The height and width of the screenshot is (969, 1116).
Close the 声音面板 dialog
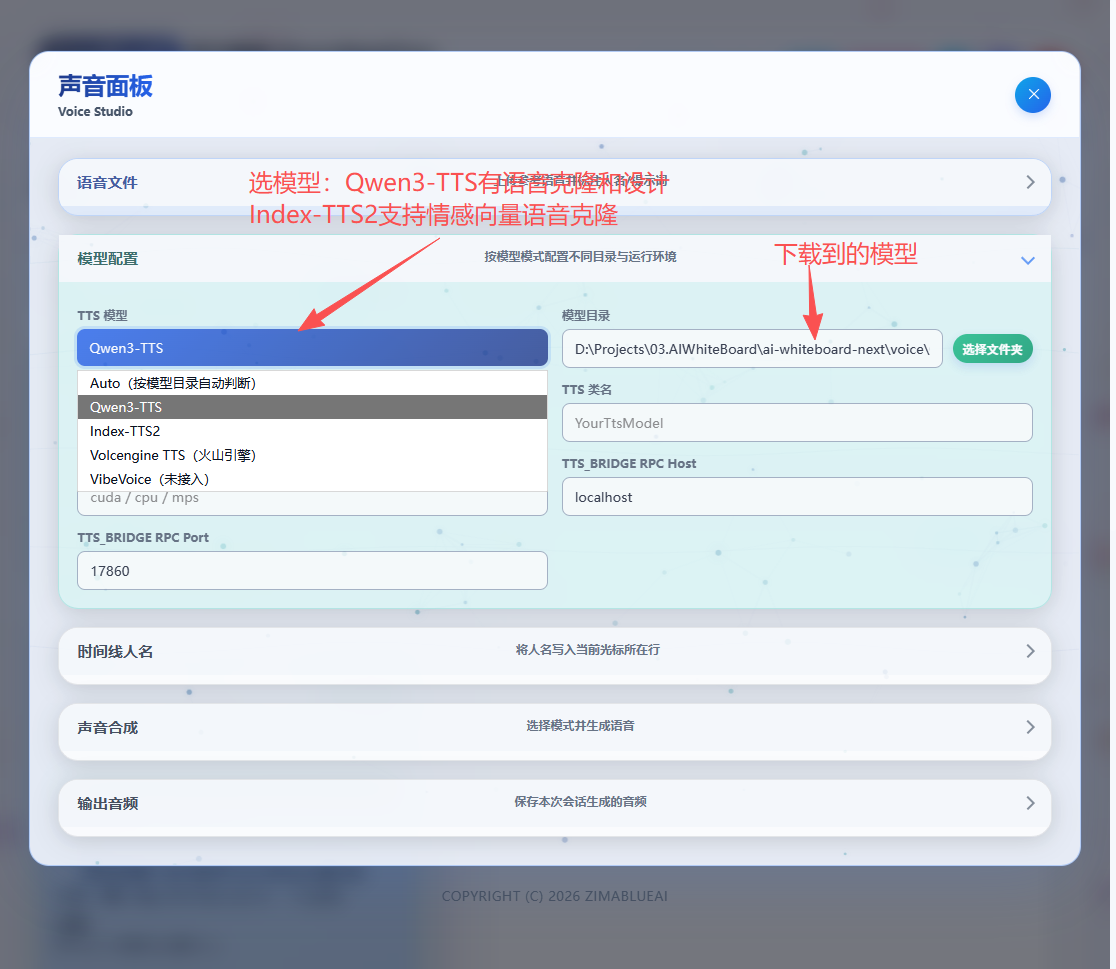(1033, 94)
